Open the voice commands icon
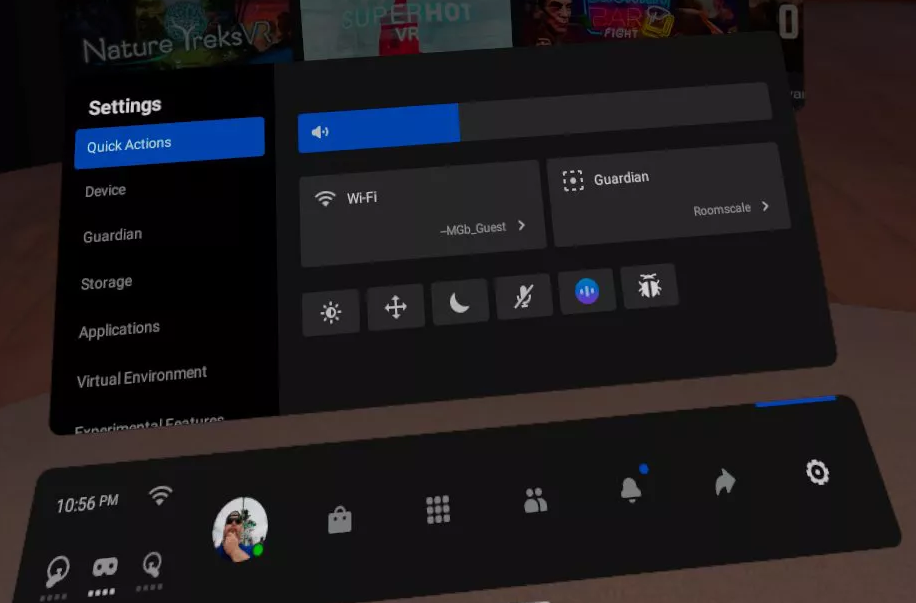The image size is (916, 603). [587, 291]
